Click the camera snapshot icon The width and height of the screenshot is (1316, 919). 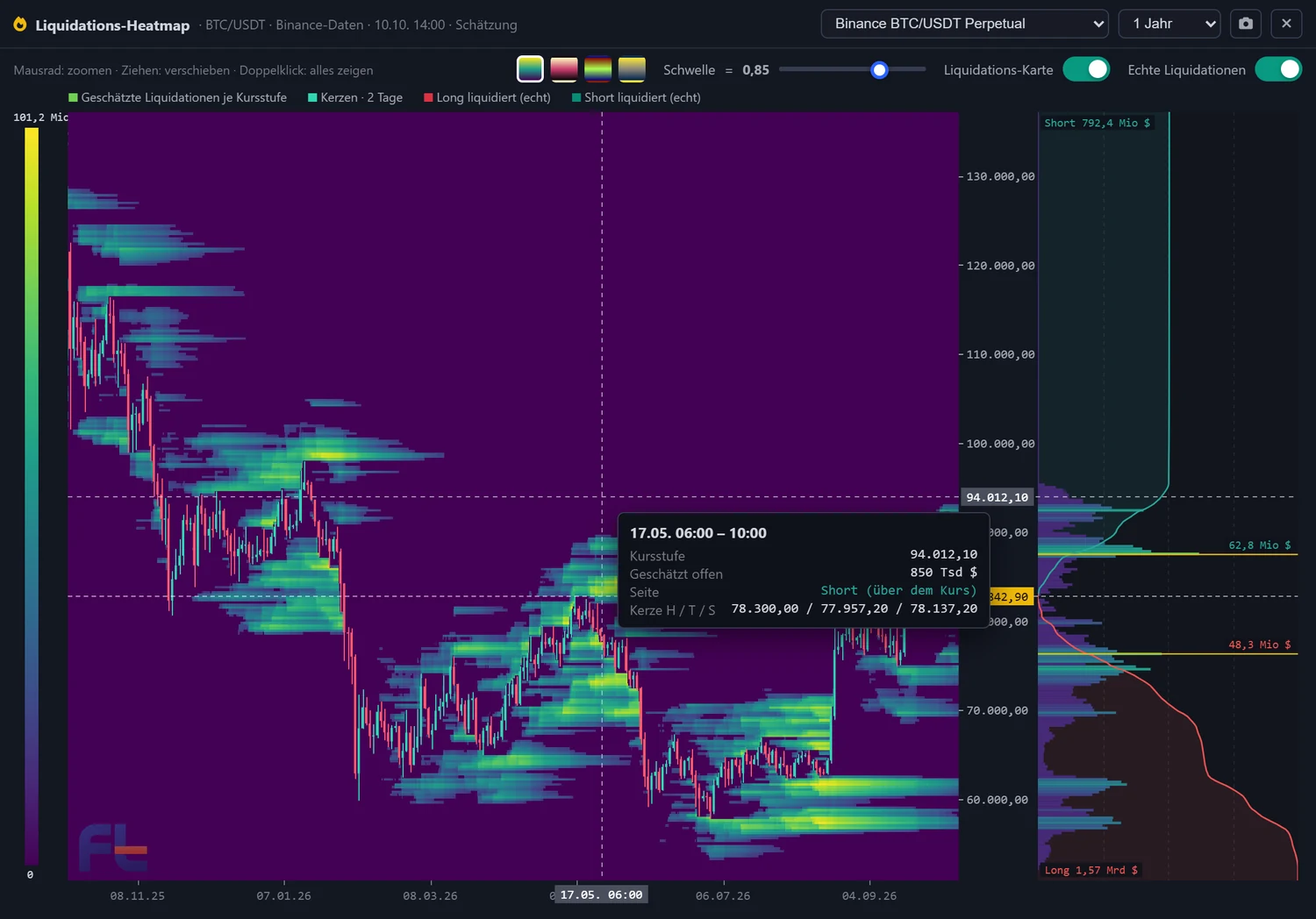tap(1246, 24)
